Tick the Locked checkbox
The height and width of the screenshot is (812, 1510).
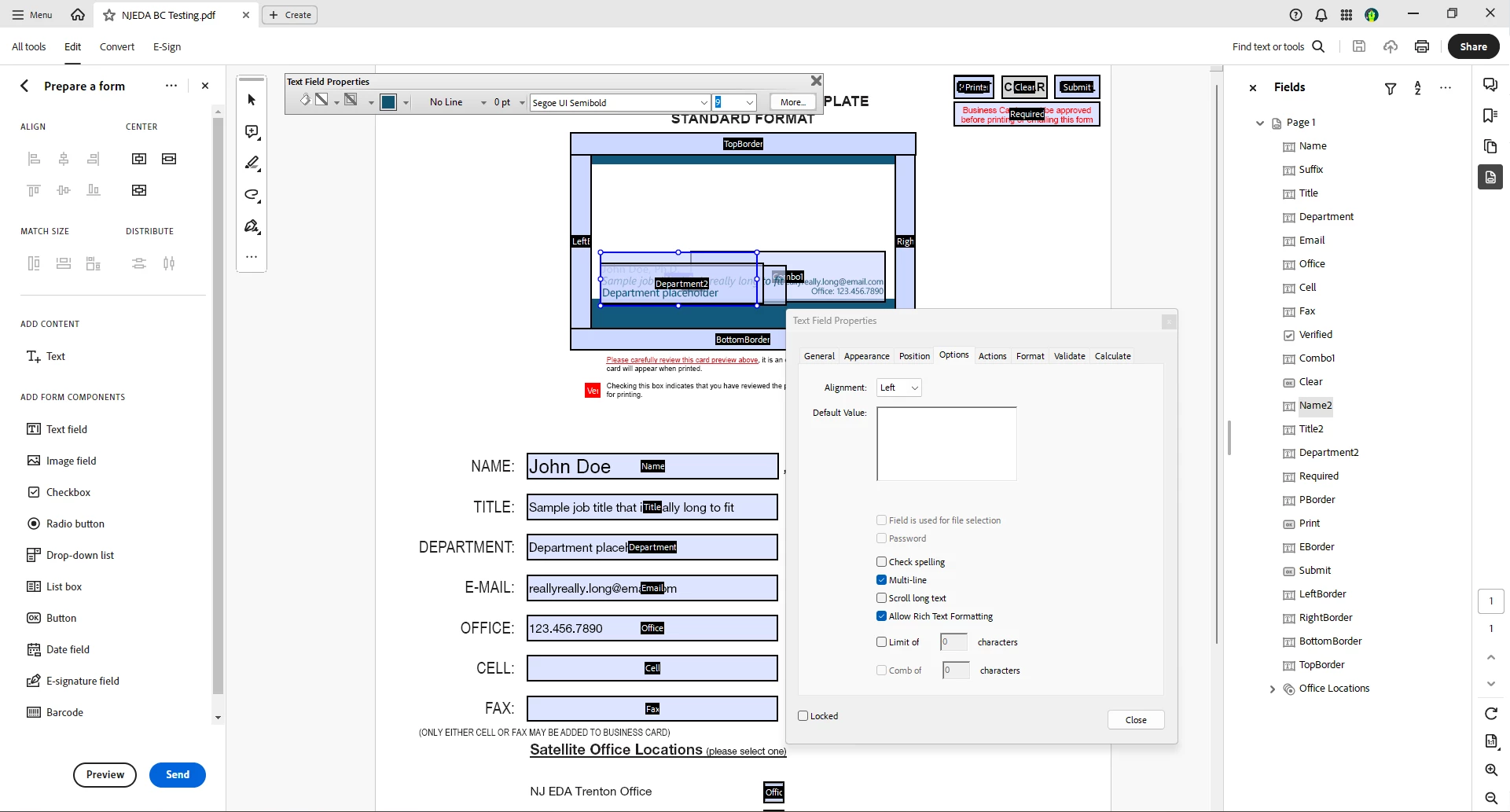(803, 716)
